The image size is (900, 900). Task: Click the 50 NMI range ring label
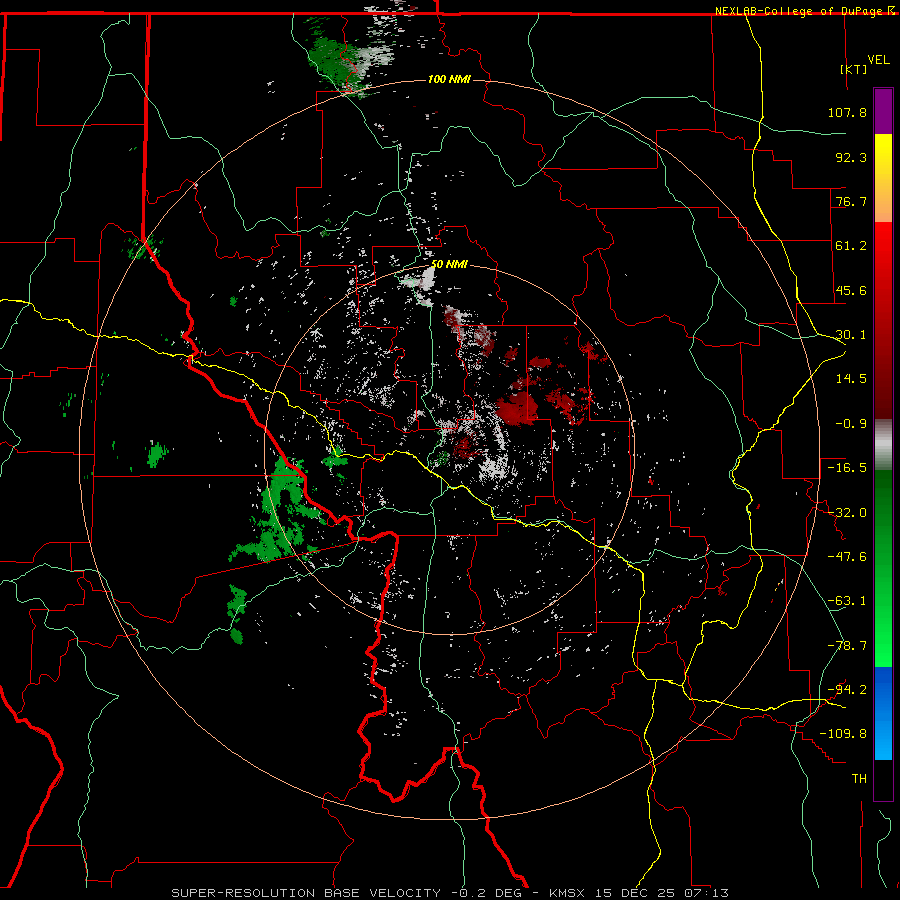click(x=449, y=265)
